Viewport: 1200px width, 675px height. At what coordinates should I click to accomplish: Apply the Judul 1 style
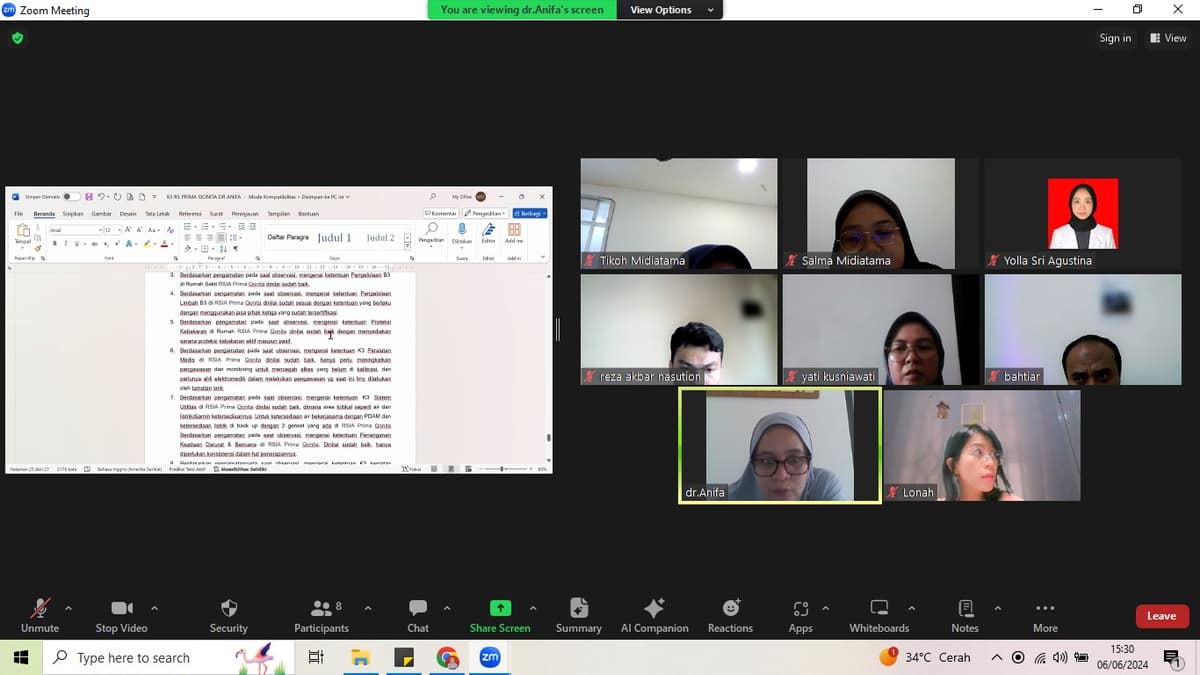335,238
